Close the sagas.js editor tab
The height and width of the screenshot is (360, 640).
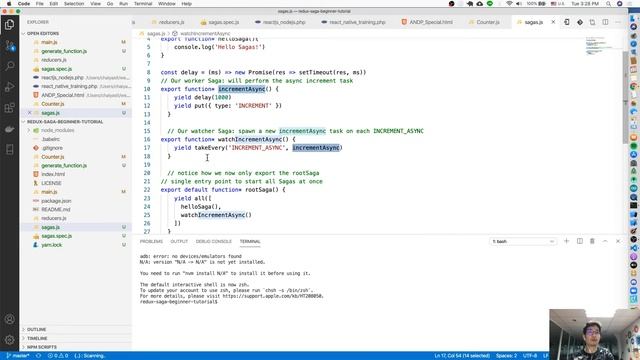[x=553, y=22]
